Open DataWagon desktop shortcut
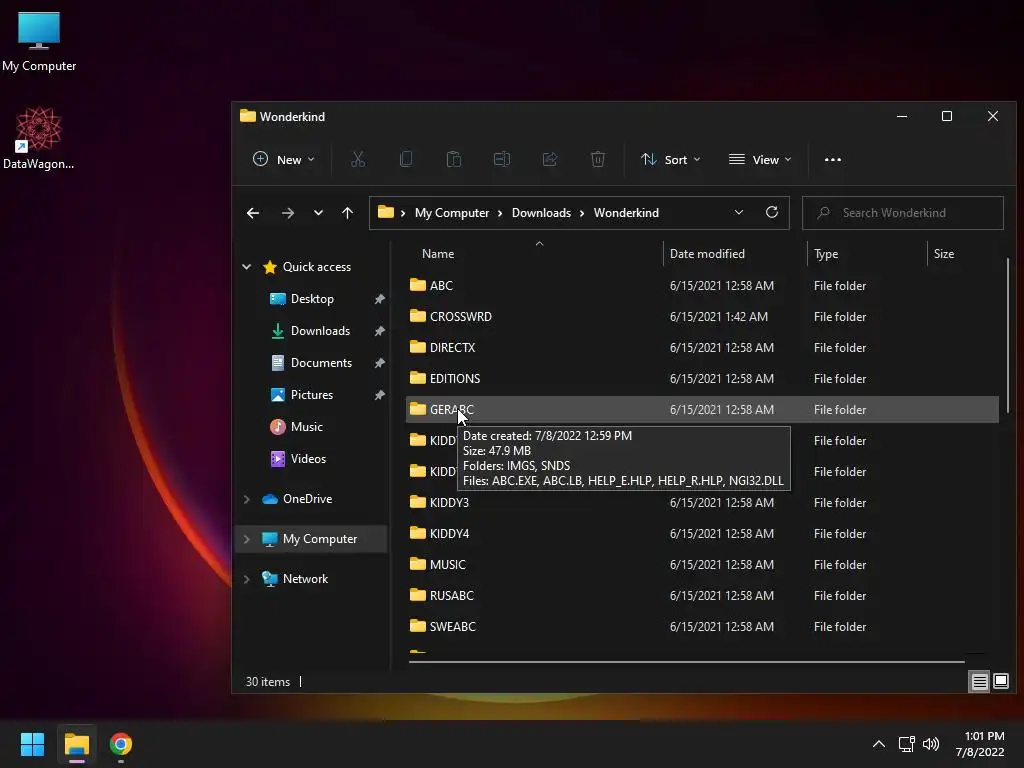Image resolution: width=1024 pixels, height=768 pixels. click(x=39, y=138)
